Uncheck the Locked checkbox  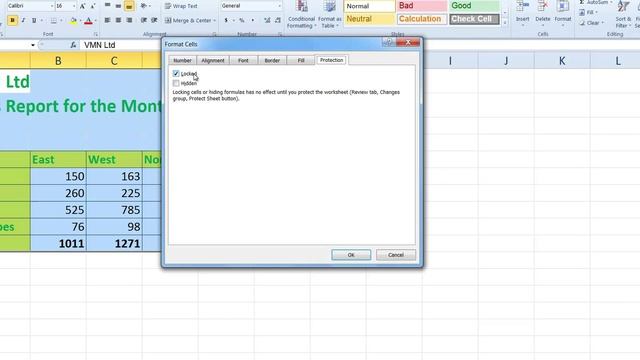tap(176, 73)
